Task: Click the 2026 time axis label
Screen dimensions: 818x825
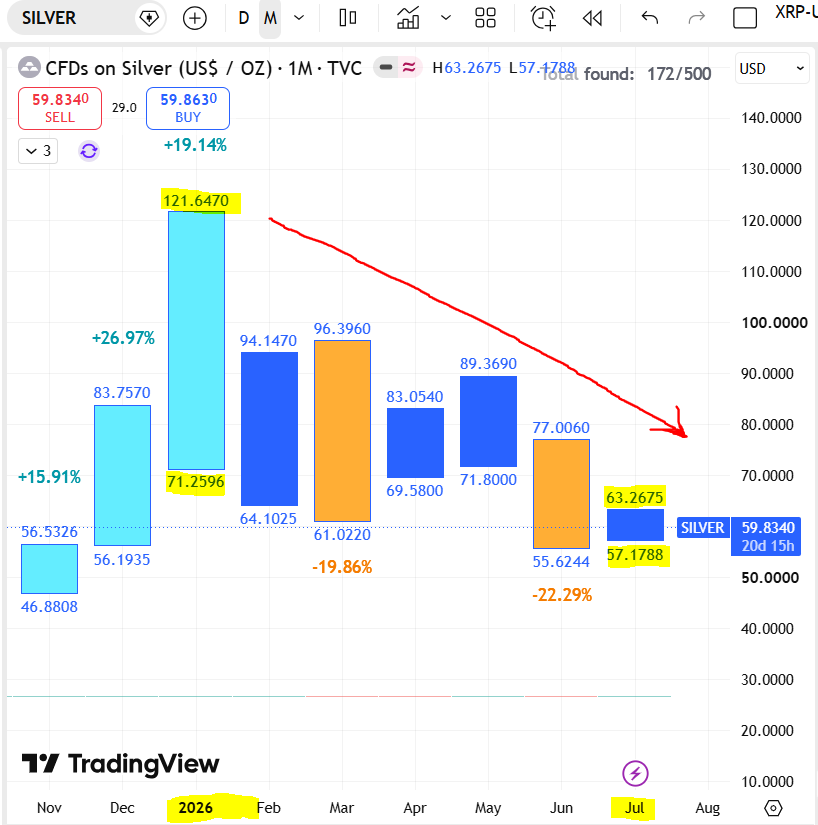Action: click(196, 808)
